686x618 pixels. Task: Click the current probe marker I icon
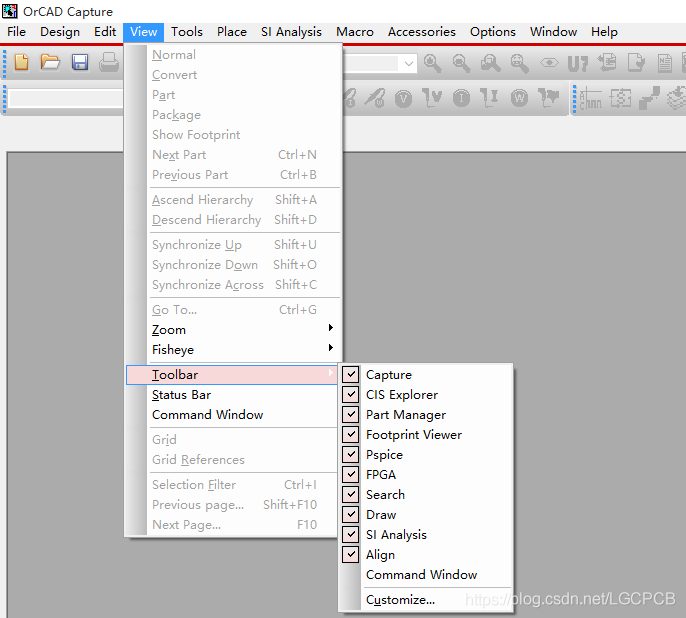point(490,98)
